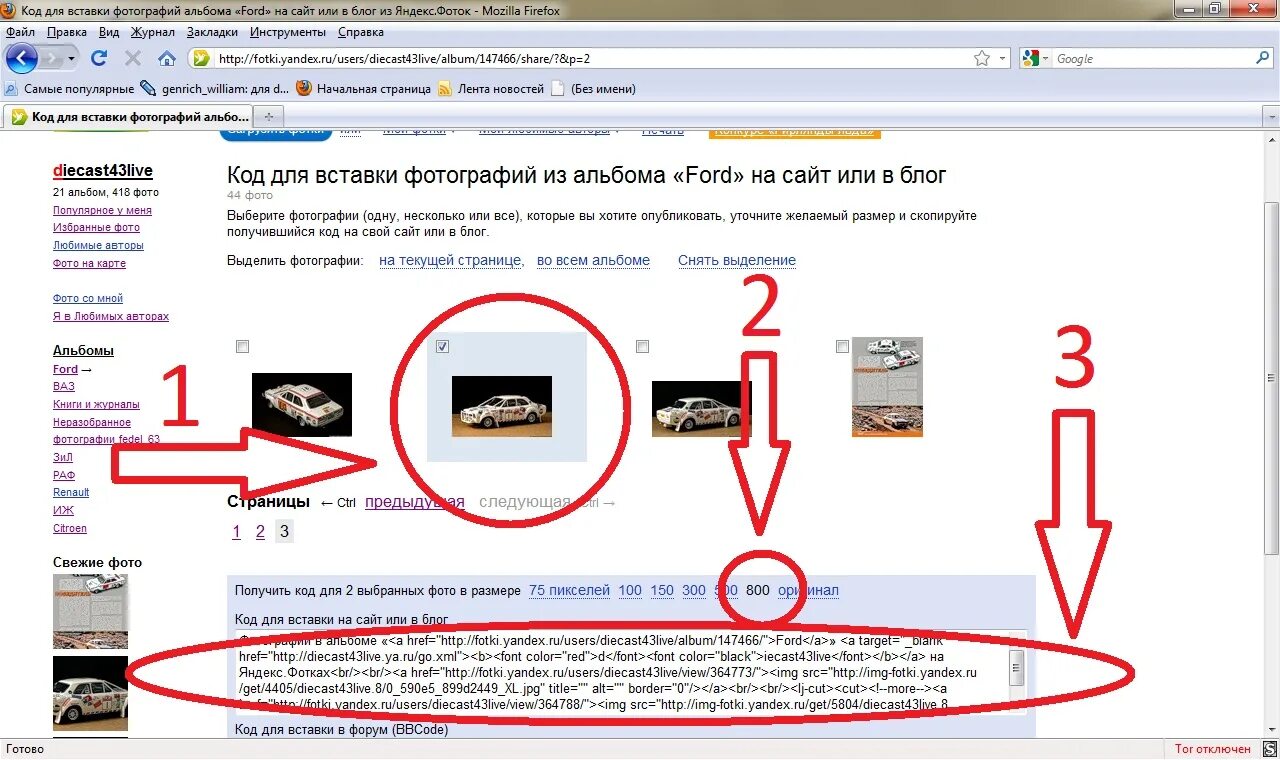
Task: Select 'Код для вставки фотографий' tab
Action: 128,117
